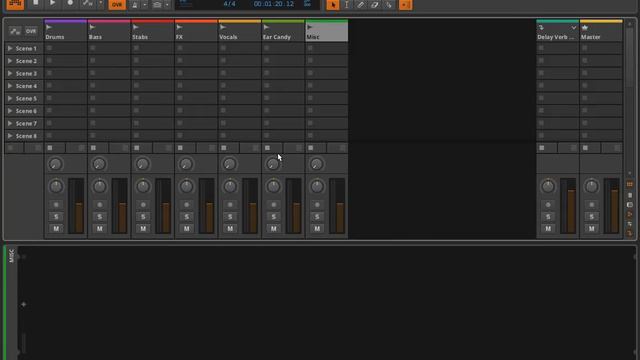Image resolution: width=640 pixels, height=360 pixels.
Task: Select the Stabs track header
Action: [153, 32]
